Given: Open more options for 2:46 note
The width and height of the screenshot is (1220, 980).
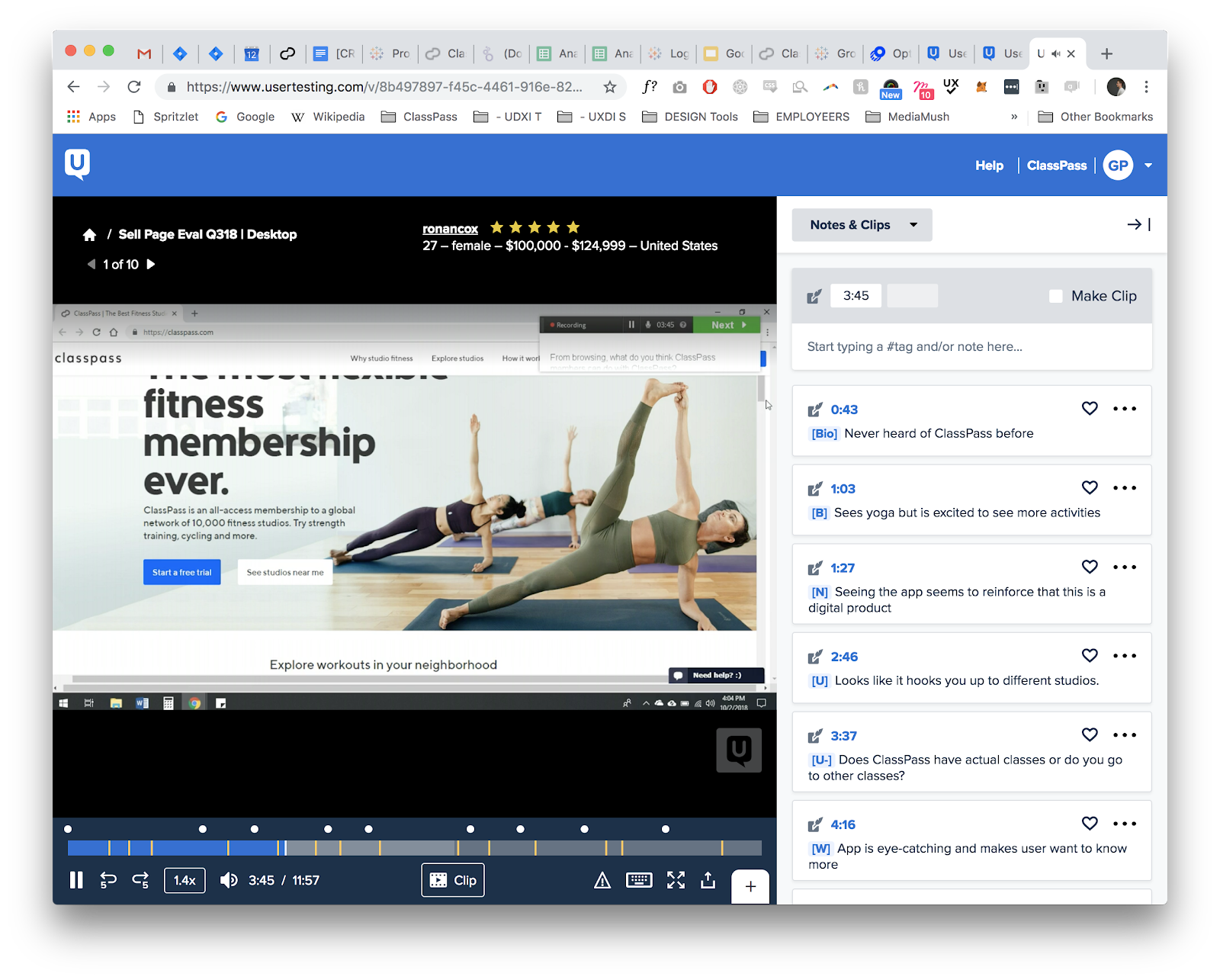Looking at the screenshot, I should pos(1125,656).
